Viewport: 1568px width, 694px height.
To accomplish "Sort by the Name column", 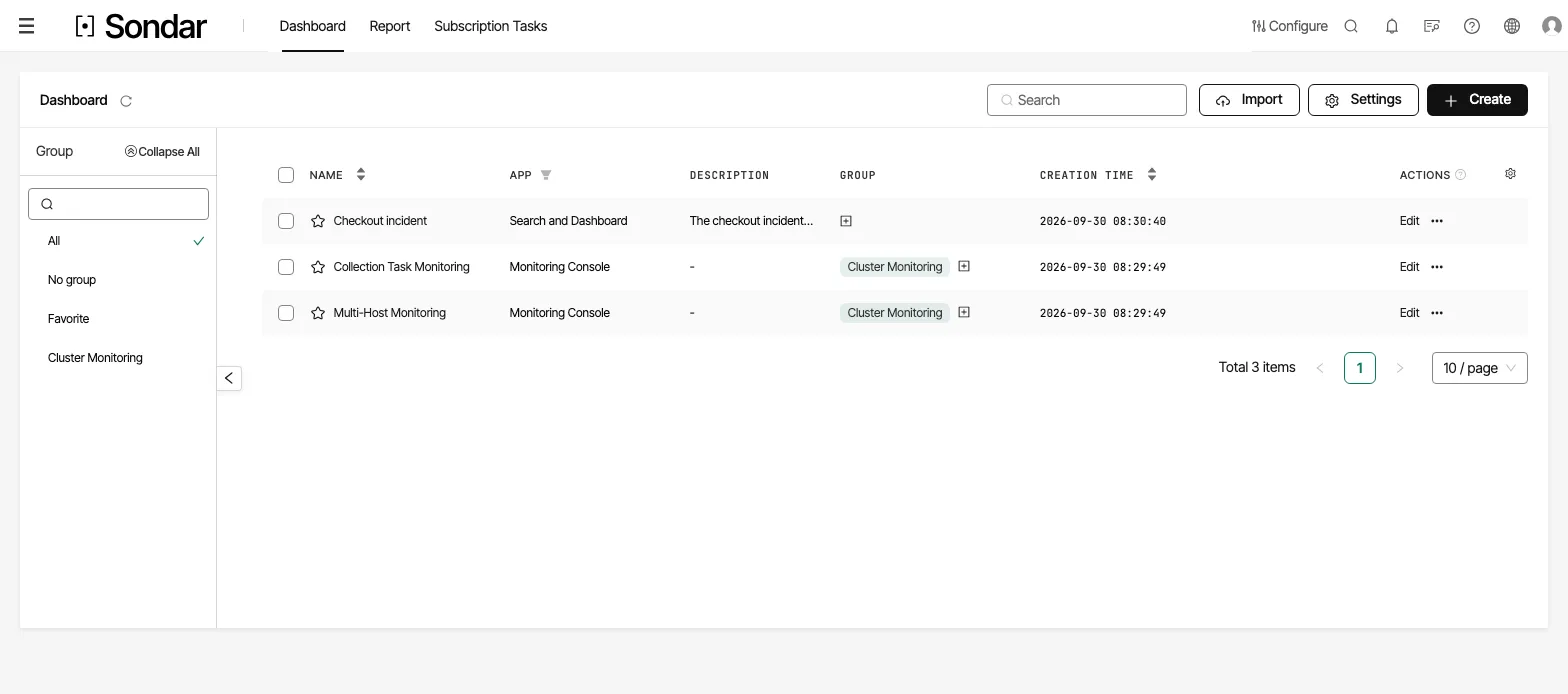I will click(361, 175).
